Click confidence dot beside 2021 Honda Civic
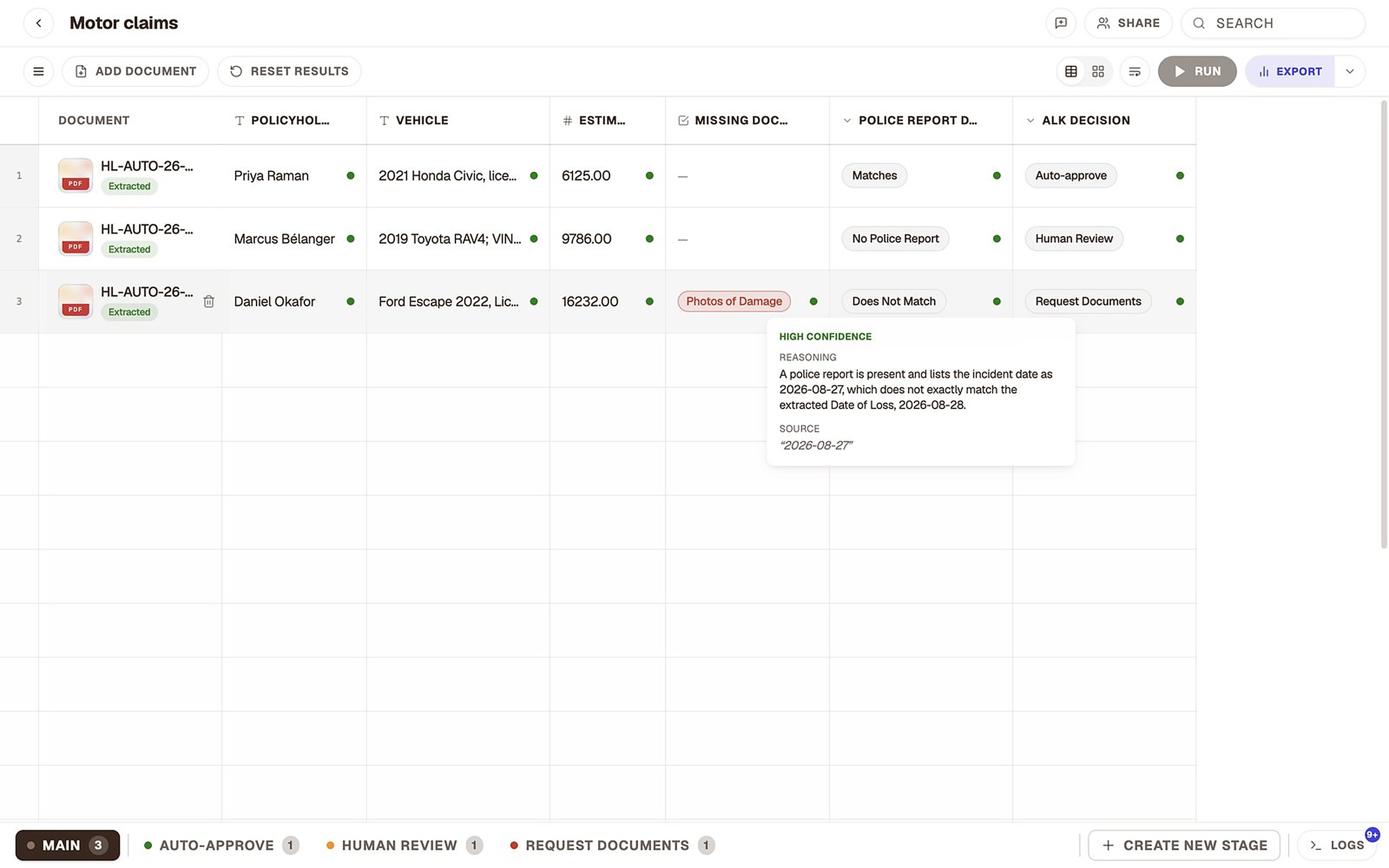The height and width of the screenshot is (868, 1389). point(534,176)
